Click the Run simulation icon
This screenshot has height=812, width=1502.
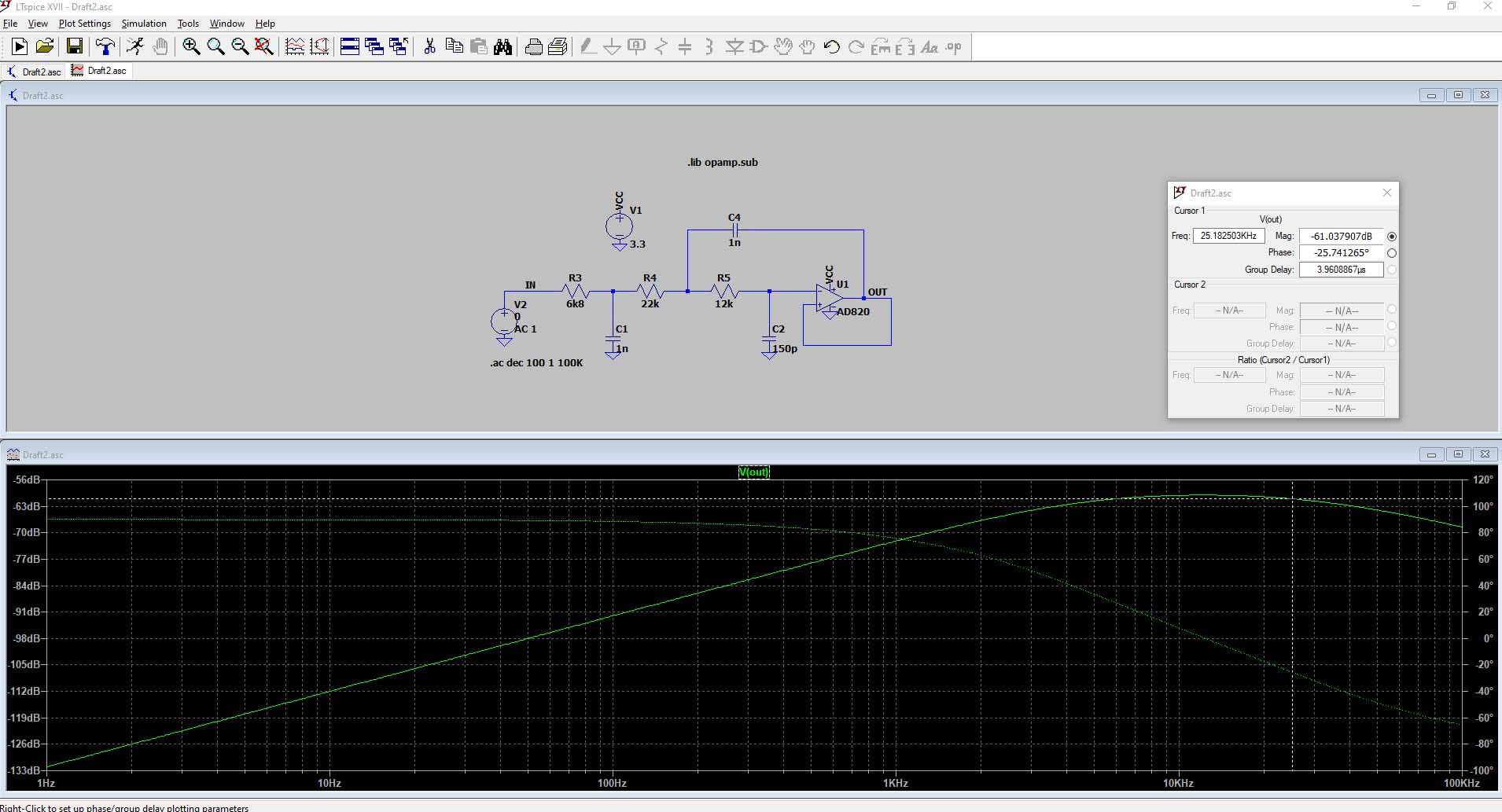click(x=20, y=47)
